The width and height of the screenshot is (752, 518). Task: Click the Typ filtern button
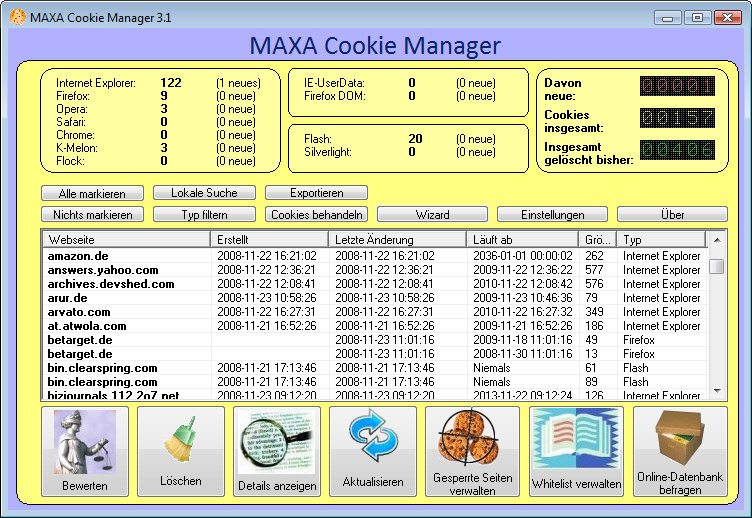(204, 214)
